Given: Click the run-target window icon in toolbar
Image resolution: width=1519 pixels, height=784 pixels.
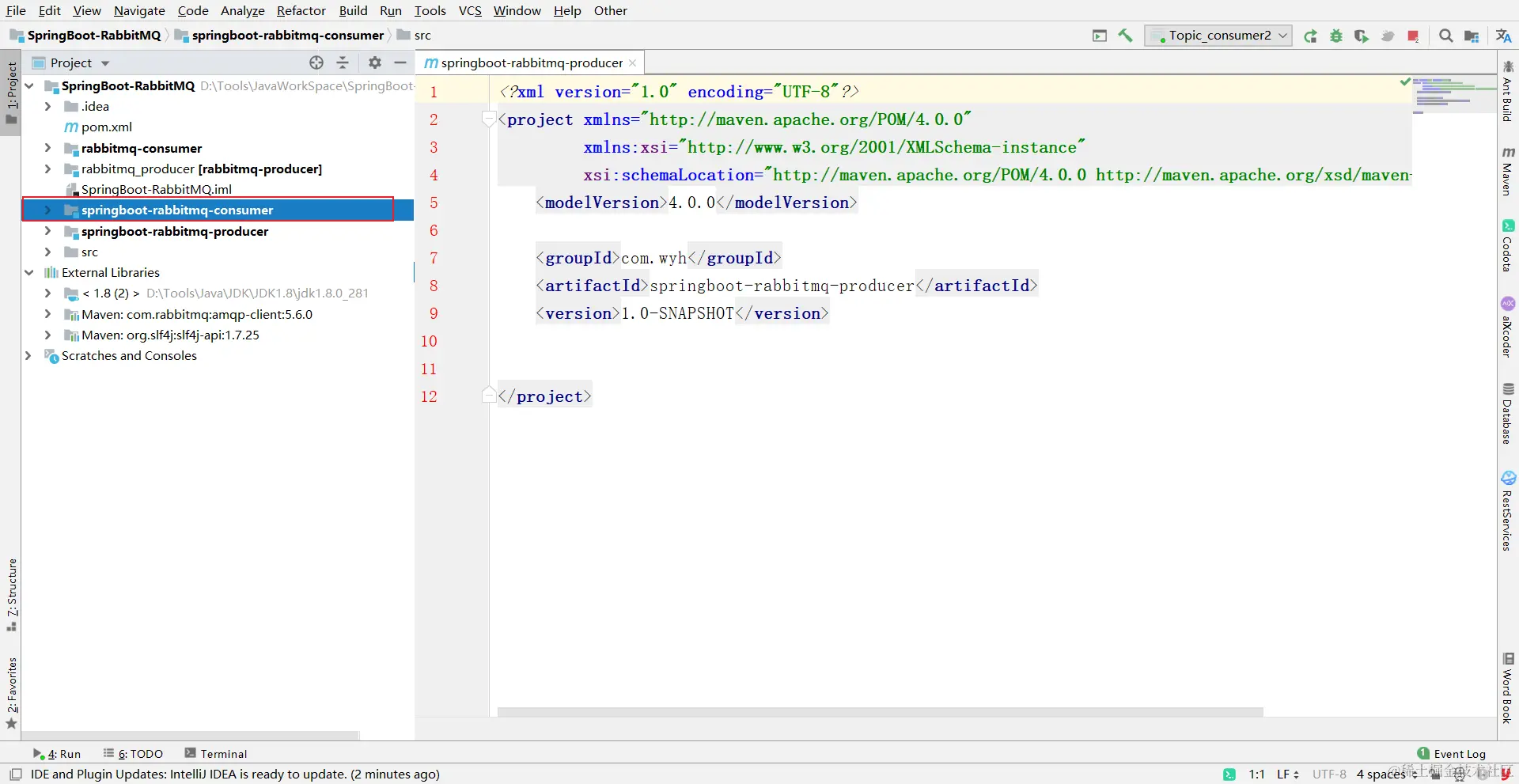Looking at the screenshot, I should click(x=1100, y=36).
